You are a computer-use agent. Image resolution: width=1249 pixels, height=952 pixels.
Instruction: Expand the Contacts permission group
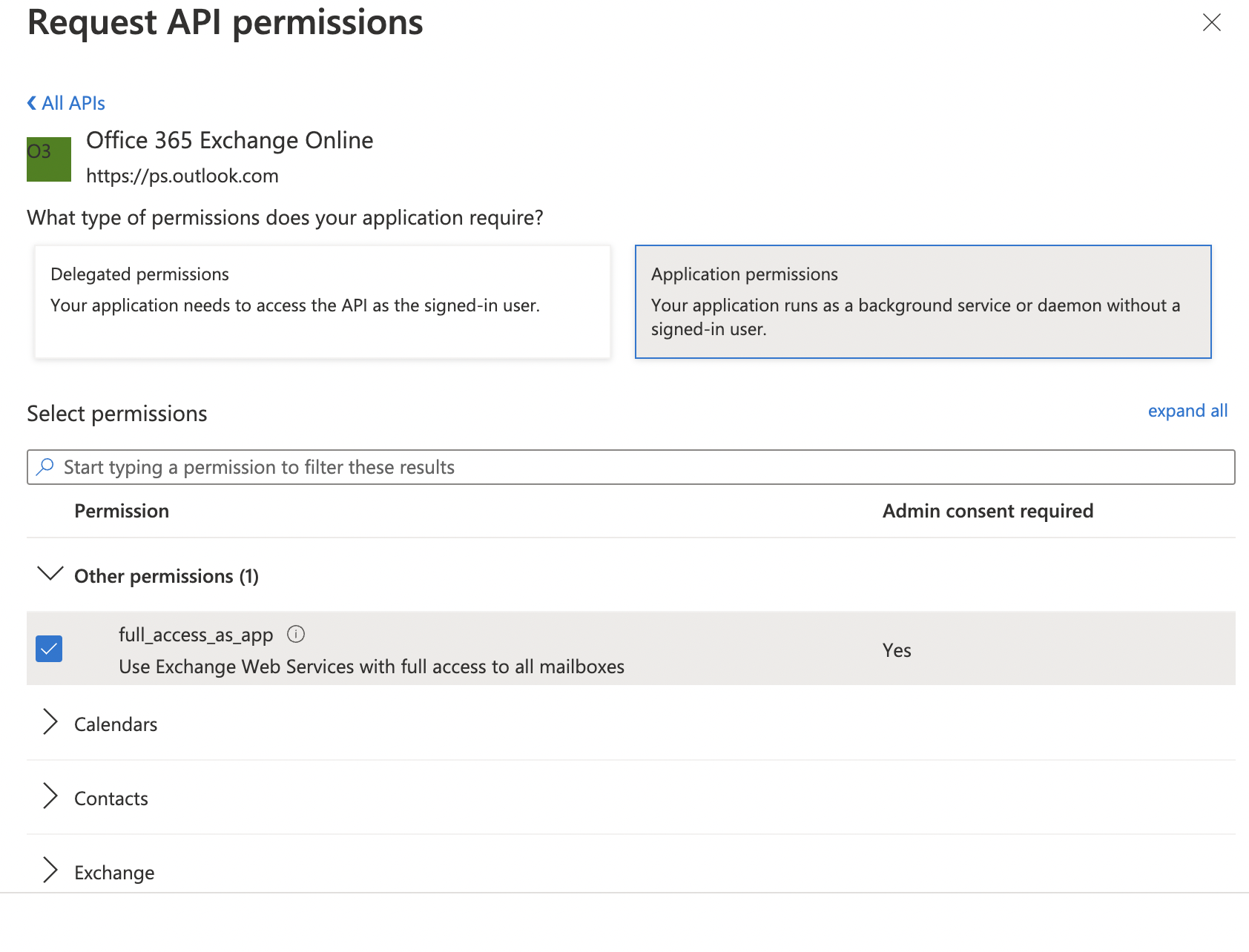[x=50, y=797]
